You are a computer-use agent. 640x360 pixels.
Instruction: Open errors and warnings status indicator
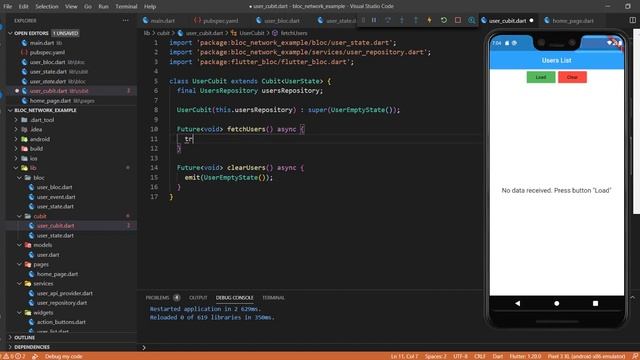click(x=14, y=356)
